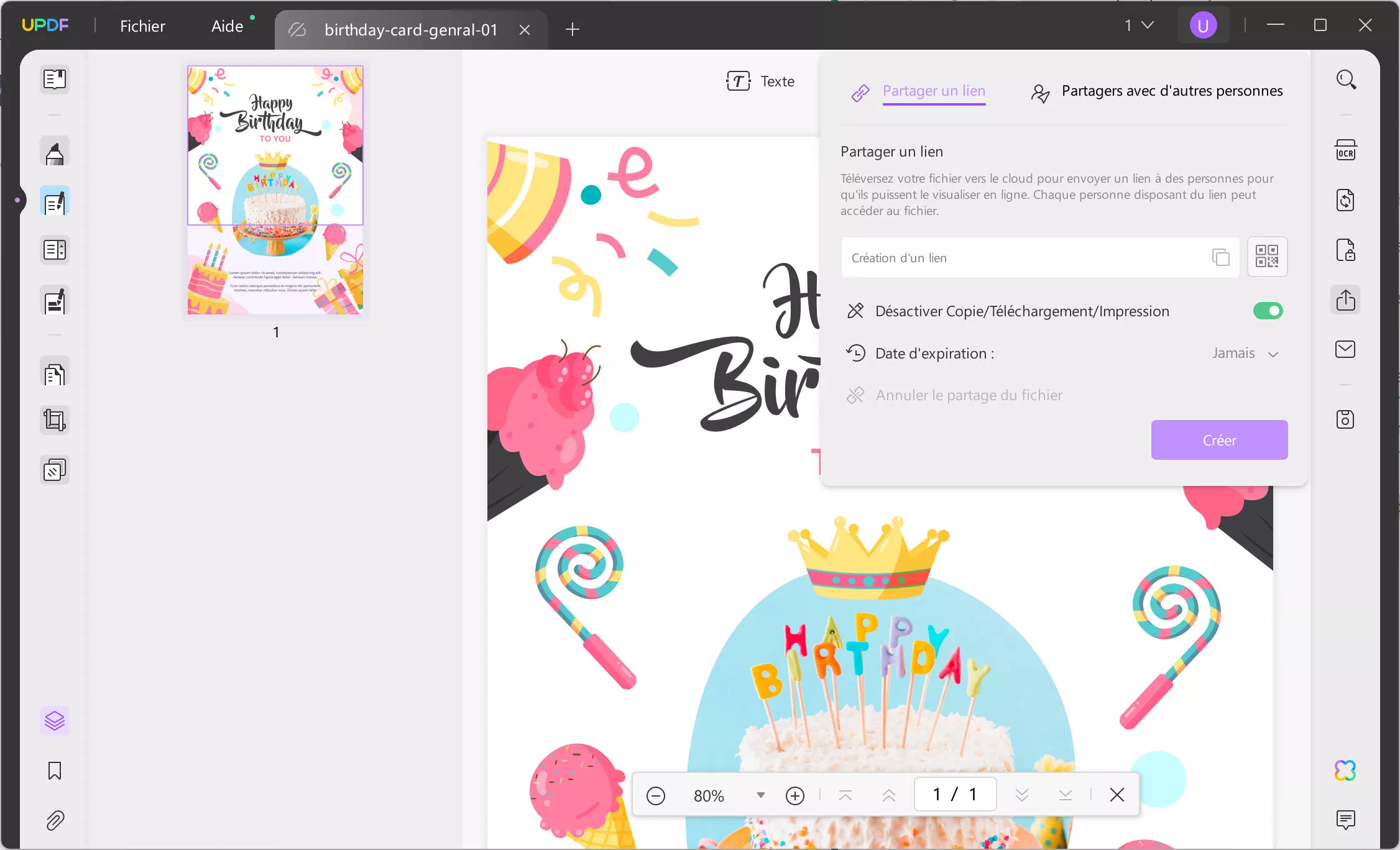Select the Comment highlighter tool
The height and width of the screenshot is (850, 1400).
tap(55, 152)
